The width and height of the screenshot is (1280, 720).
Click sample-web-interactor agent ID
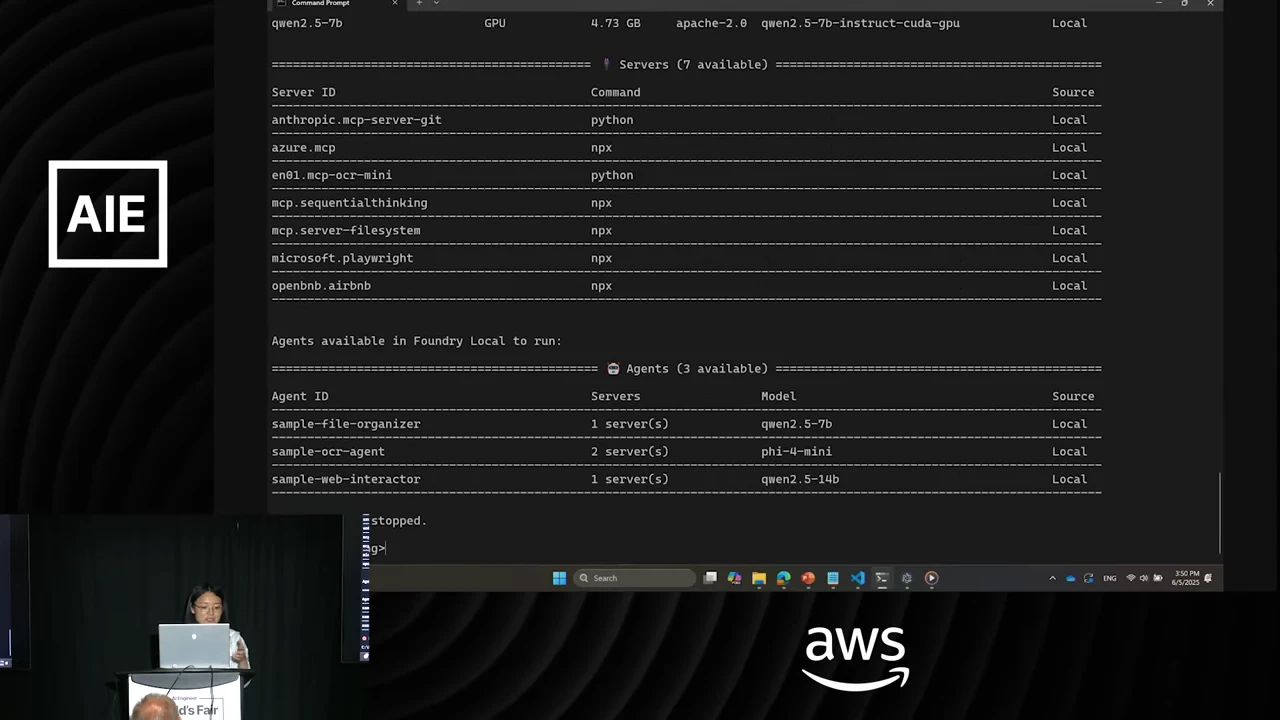(x=346, y=479)
